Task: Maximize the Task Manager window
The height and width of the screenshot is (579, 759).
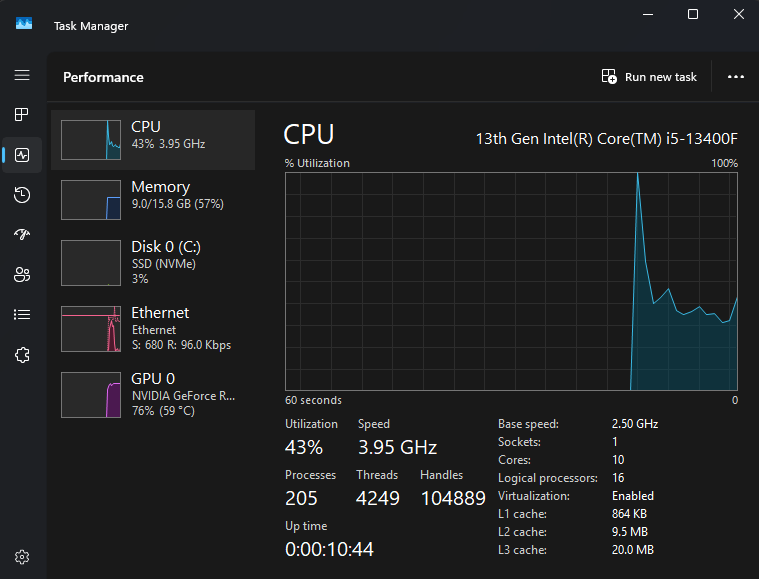Action: [693, 14]
